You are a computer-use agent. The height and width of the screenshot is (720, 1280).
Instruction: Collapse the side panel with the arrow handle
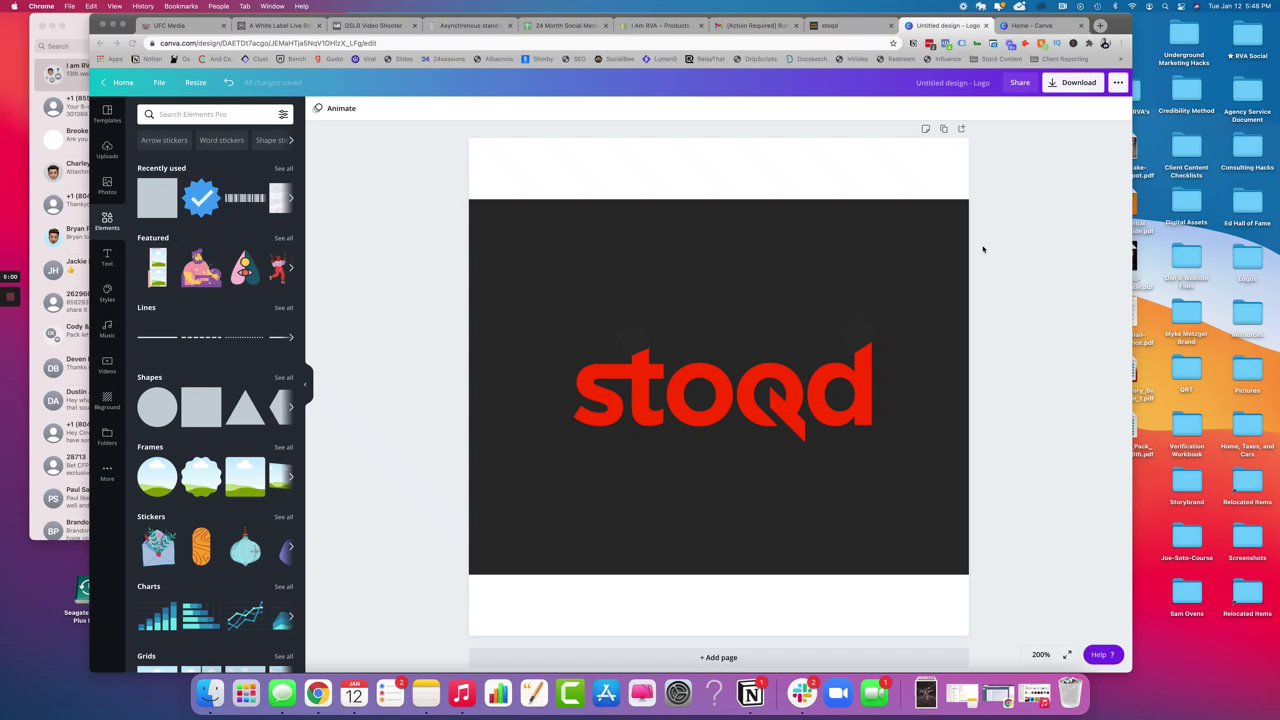[x=306, y=384]
